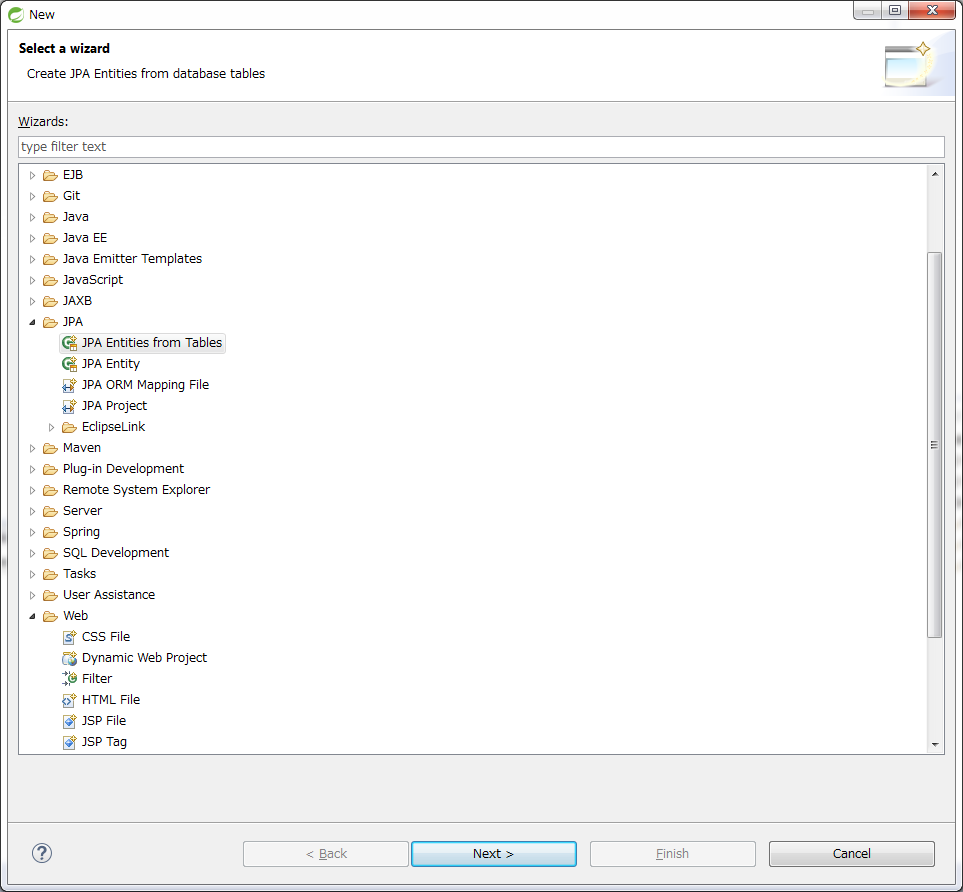Open the help question mark icon
Image resolution: width=963 pixels, height=892 pixels.
42,853
